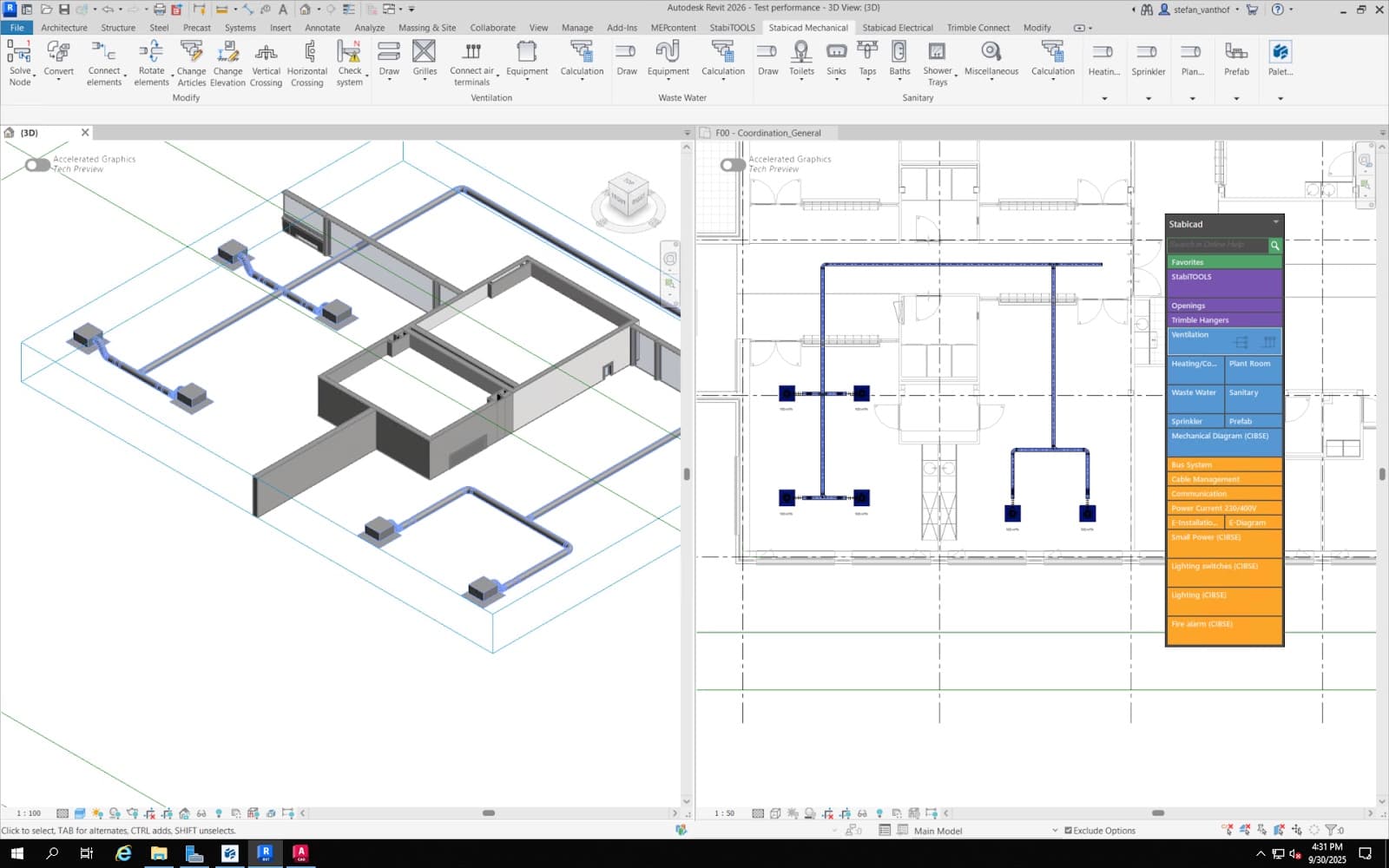The height and width of the screenshot is (868, 1389).
Task: Toggle Accelerated Graphics in floor plan view
Action: 733,164
